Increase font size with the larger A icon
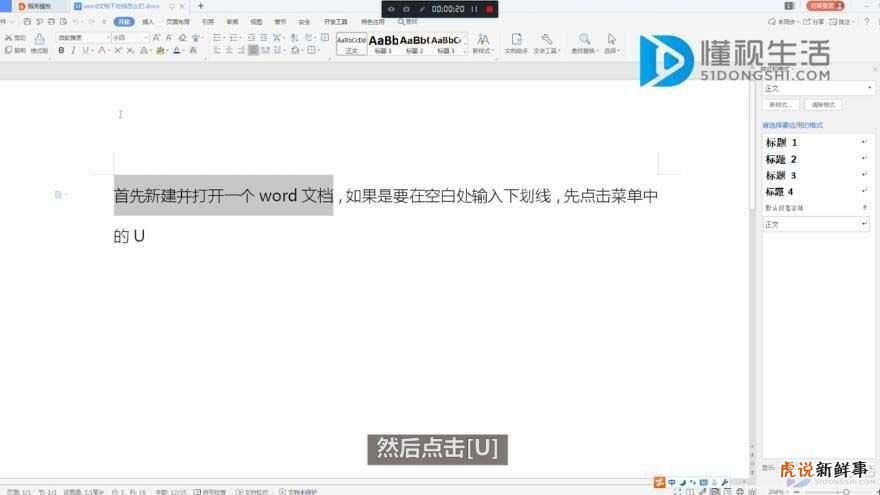880x495 pixels. [157, 38]
